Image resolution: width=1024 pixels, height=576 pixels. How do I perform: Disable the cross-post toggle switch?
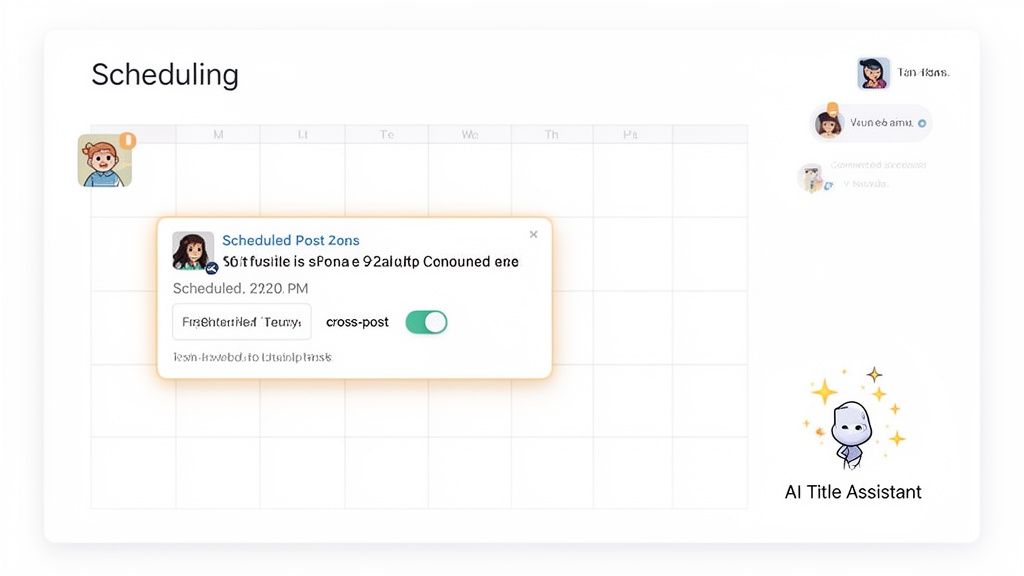point(426,322)
